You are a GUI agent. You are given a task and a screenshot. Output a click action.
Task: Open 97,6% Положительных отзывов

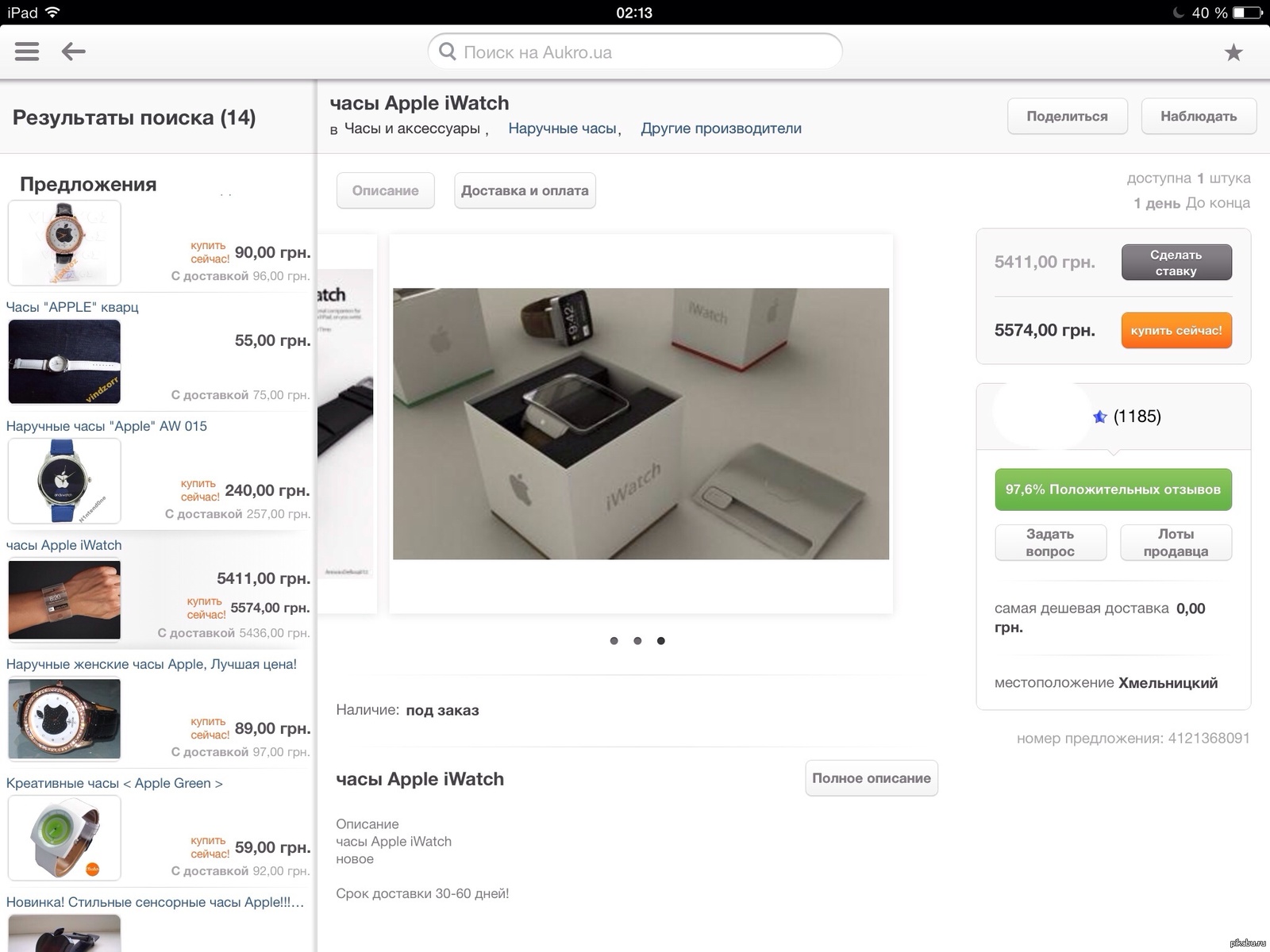(1113, 489)
